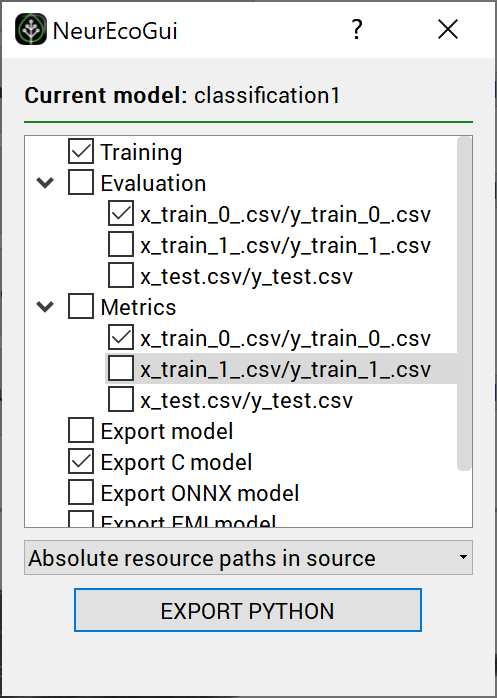This screenshot has width=497, height=698.
Task: Check highlighted x_train_1_.csv under Metrics
Action: (x=121, y=369)
